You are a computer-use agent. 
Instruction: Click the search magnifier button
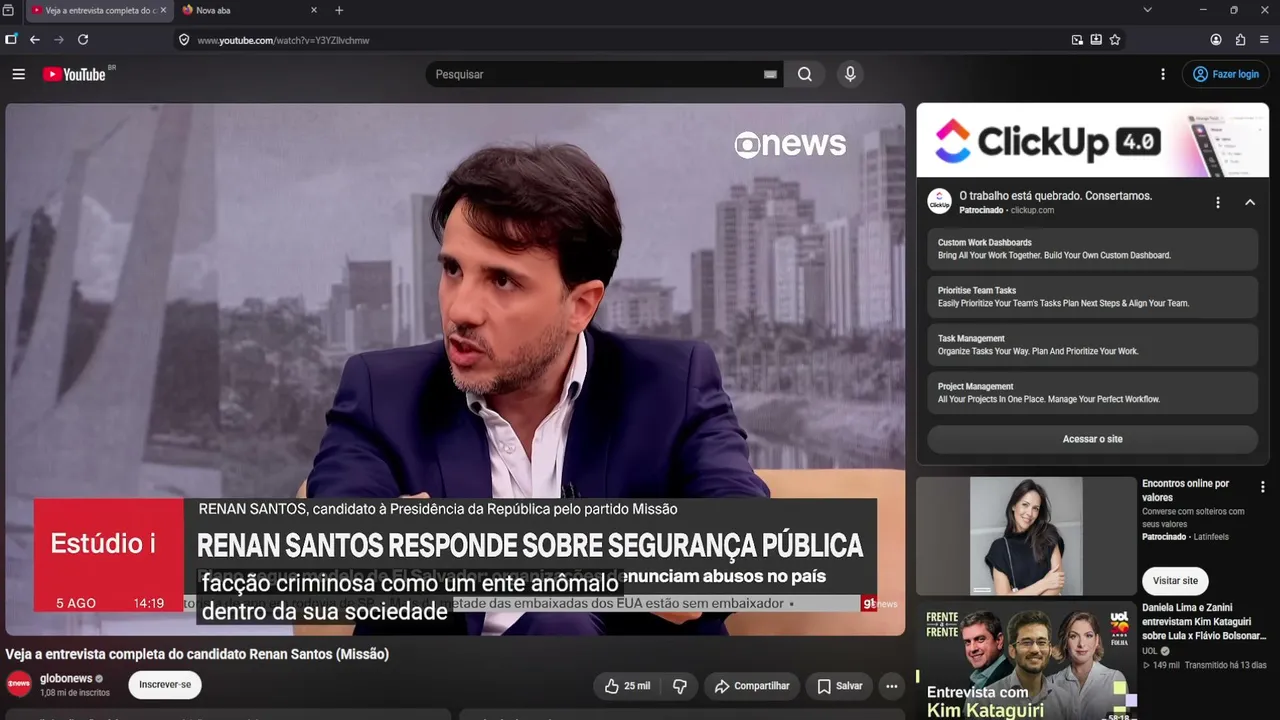805,74
